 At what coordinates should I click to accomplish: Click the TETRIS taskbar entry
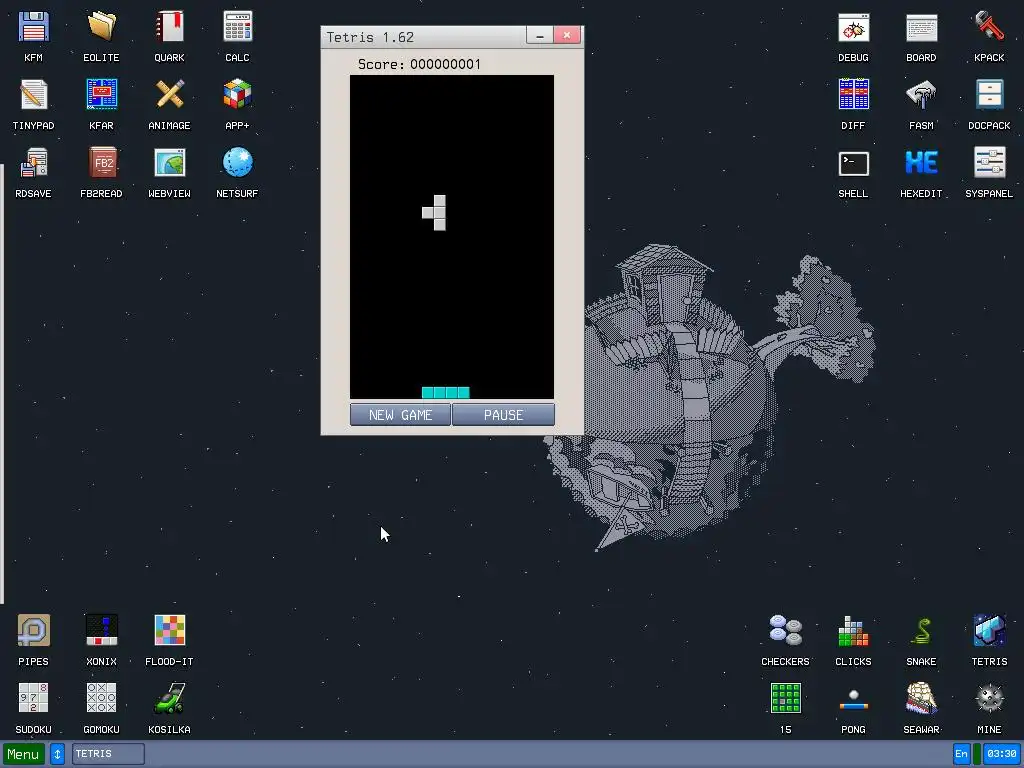pyautogui.click(x=108, y=754)
